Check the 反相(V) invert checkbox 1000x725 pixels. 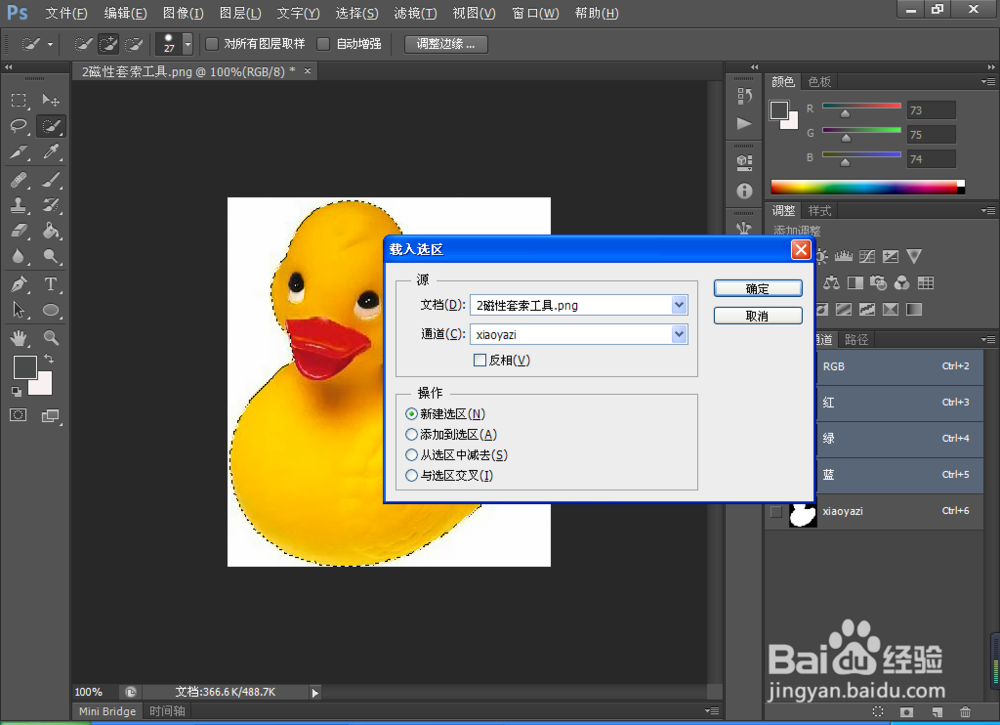[x=480, y=360]
